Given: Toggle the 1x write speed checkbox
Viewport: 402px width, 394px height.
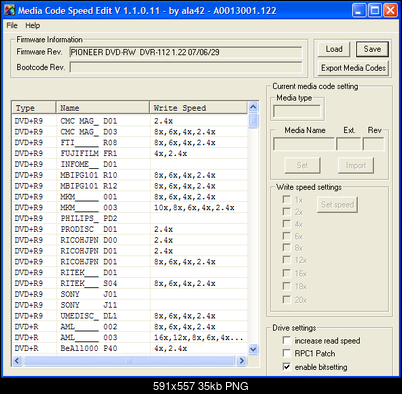Looking at the screenshot, I should point(286,200).
